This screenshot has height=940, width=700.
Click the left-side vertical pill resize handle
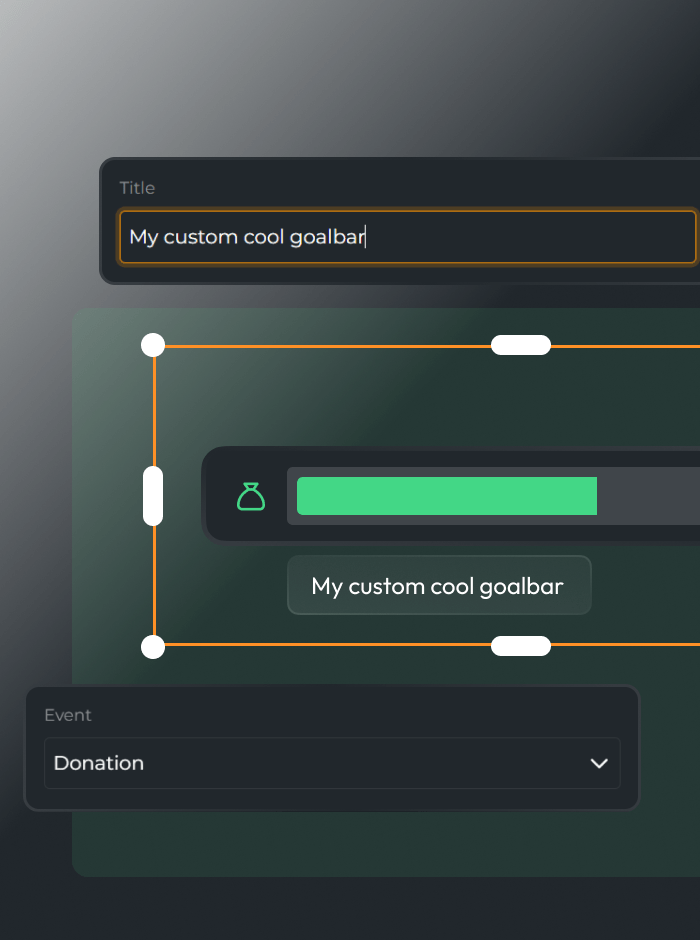[153, 496]
